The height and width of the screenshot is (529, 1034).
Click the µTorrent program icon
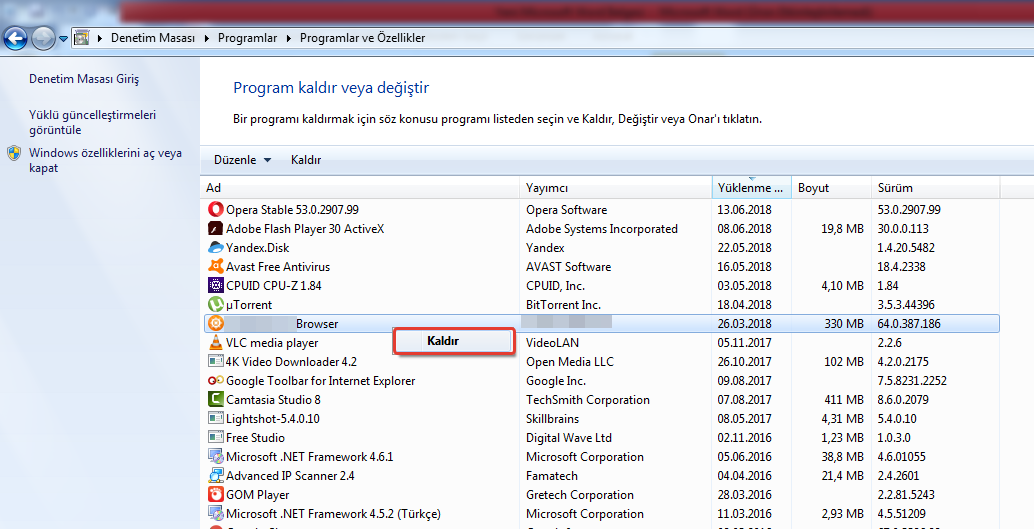pos(215,305)
